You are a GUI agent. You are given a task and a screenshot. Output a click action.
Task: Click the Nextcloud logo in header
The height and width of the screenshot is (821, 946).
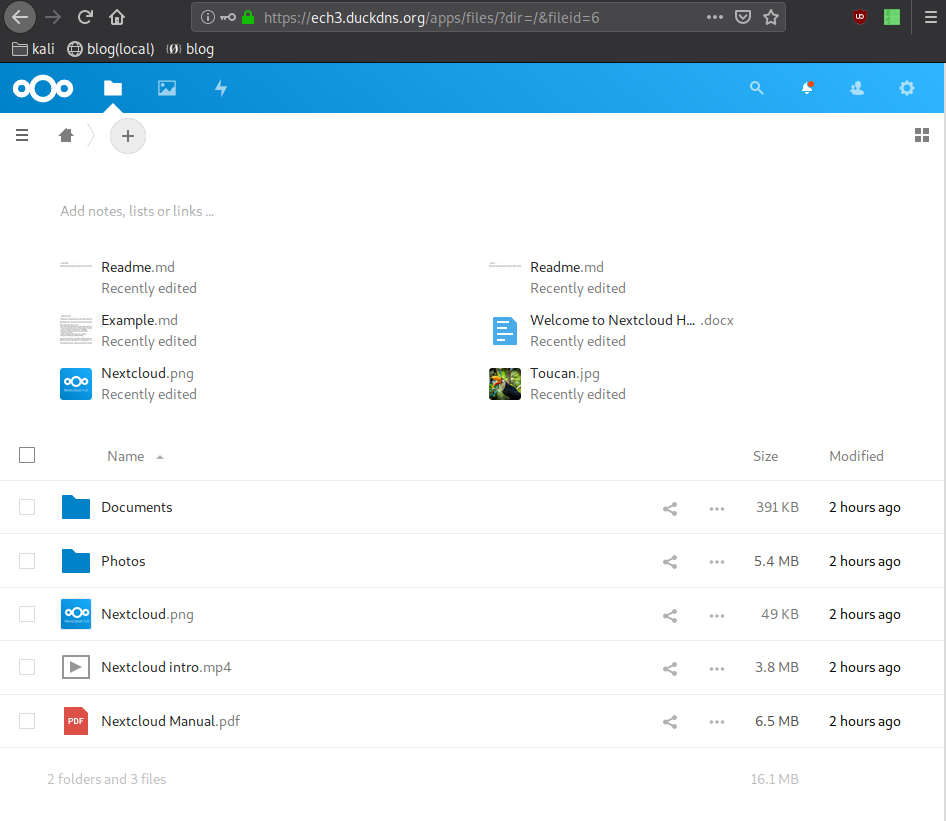[43, 89]
